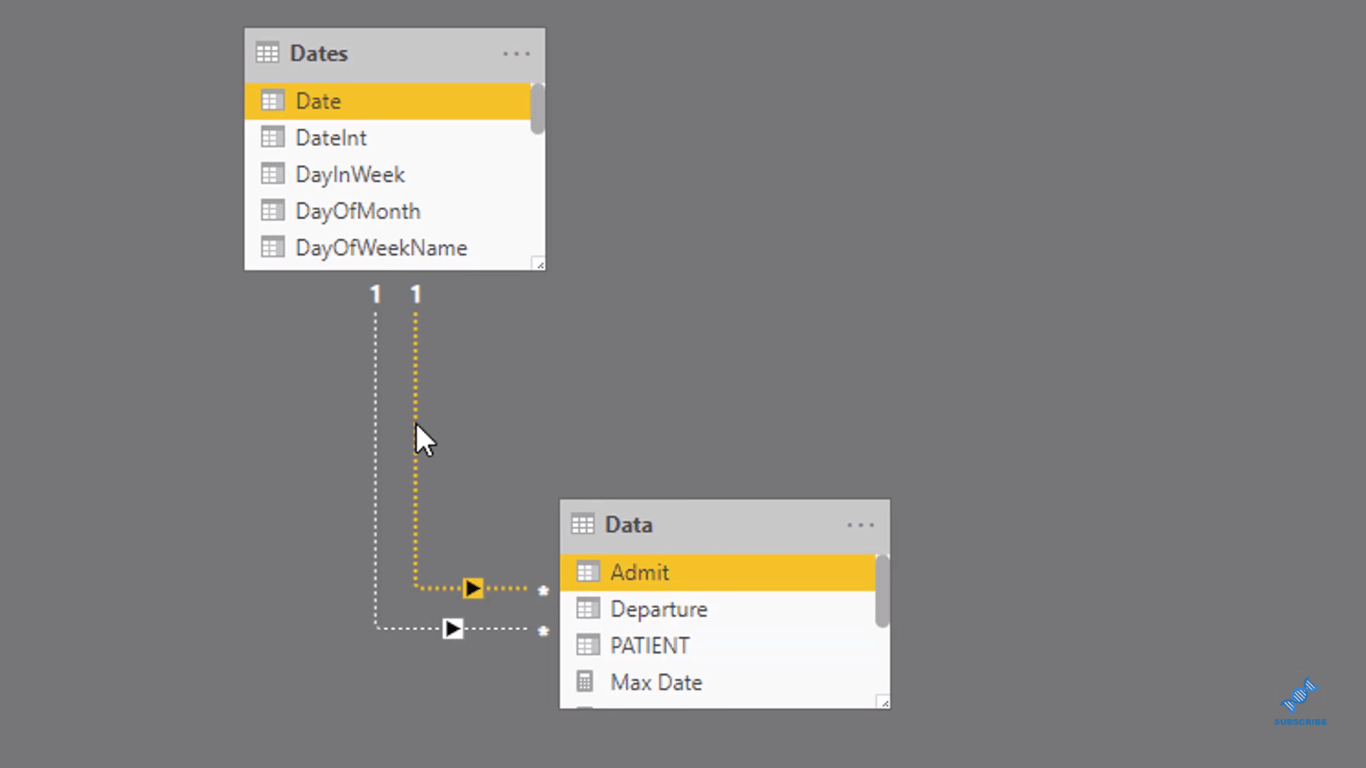Click the column icon beside DateInt
The image size is (1366, 768).
[x=272, y=137]
